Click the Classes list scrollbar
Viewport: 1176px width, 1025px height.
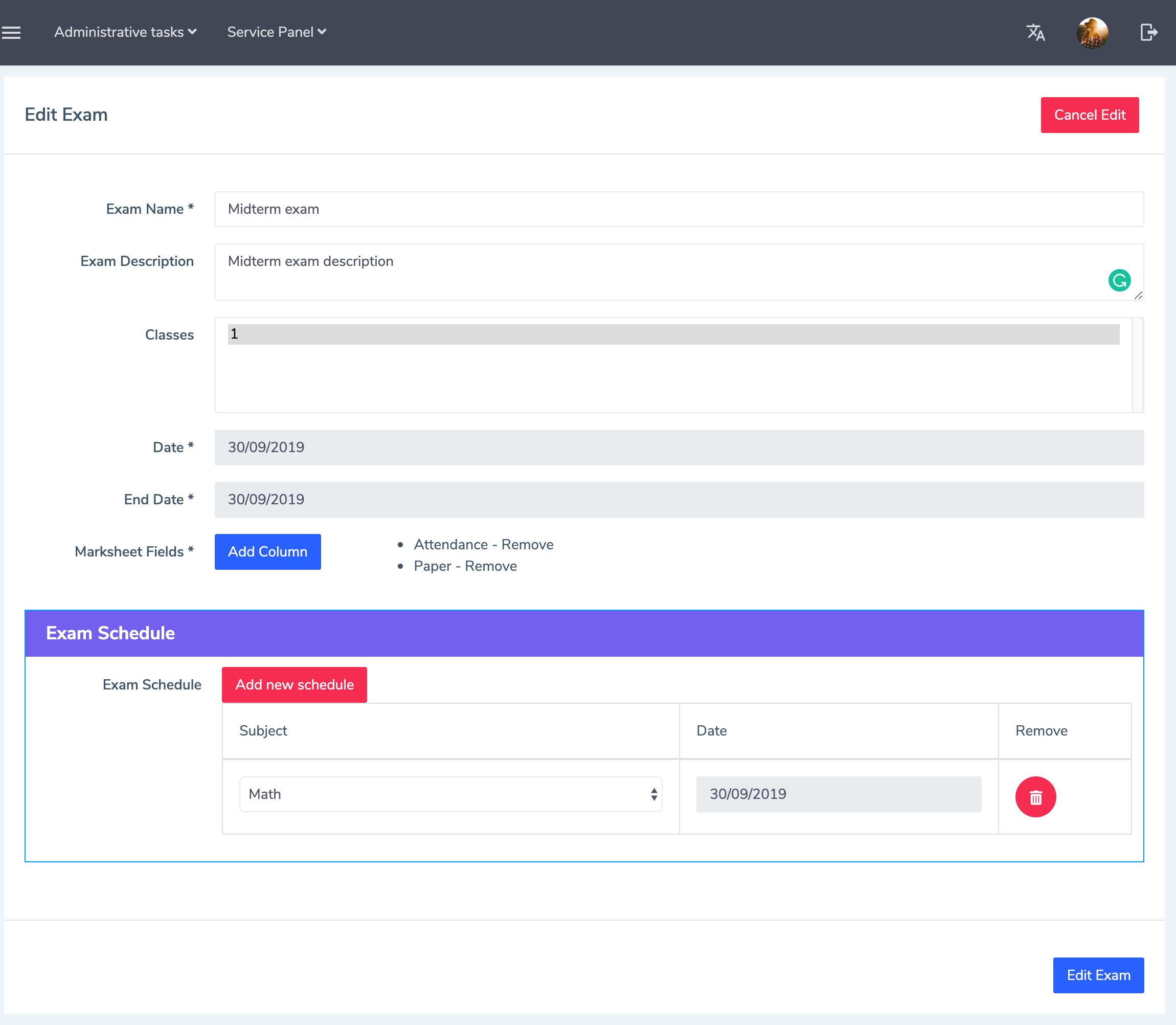(1138, 365)
